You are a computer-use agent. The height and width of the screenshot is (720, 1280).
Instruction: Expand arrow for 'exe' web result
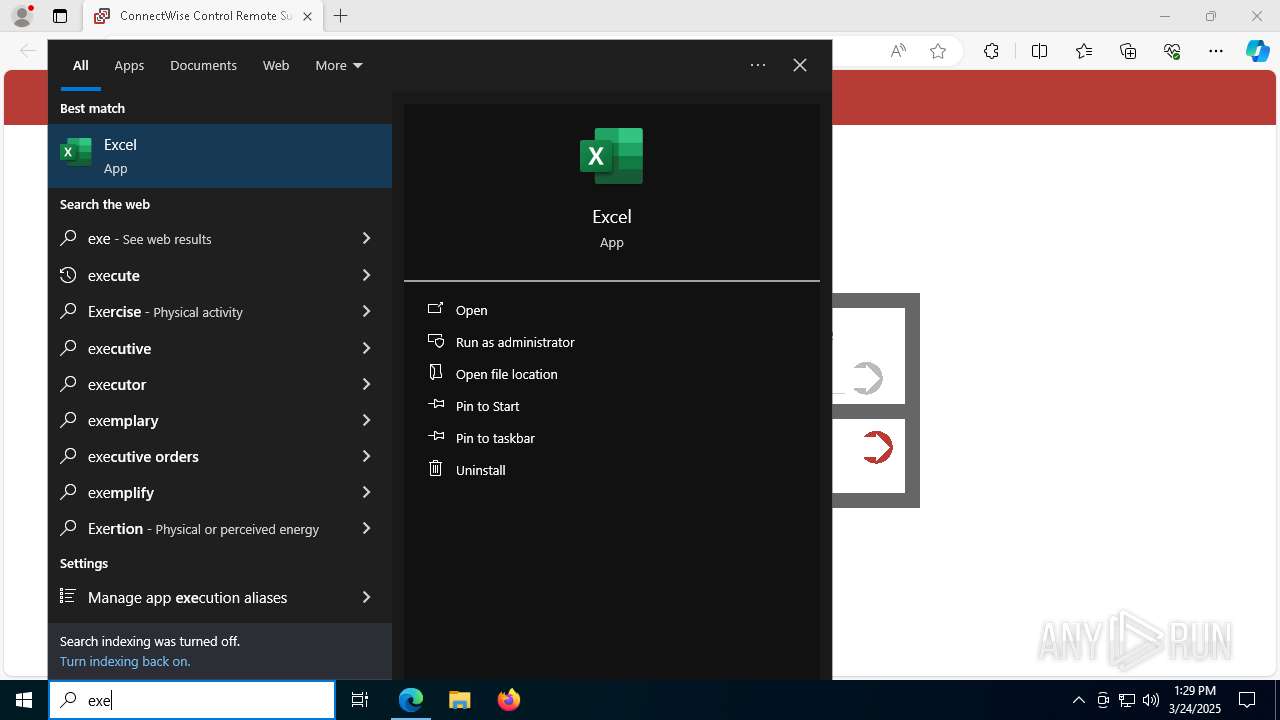(366, 239)
